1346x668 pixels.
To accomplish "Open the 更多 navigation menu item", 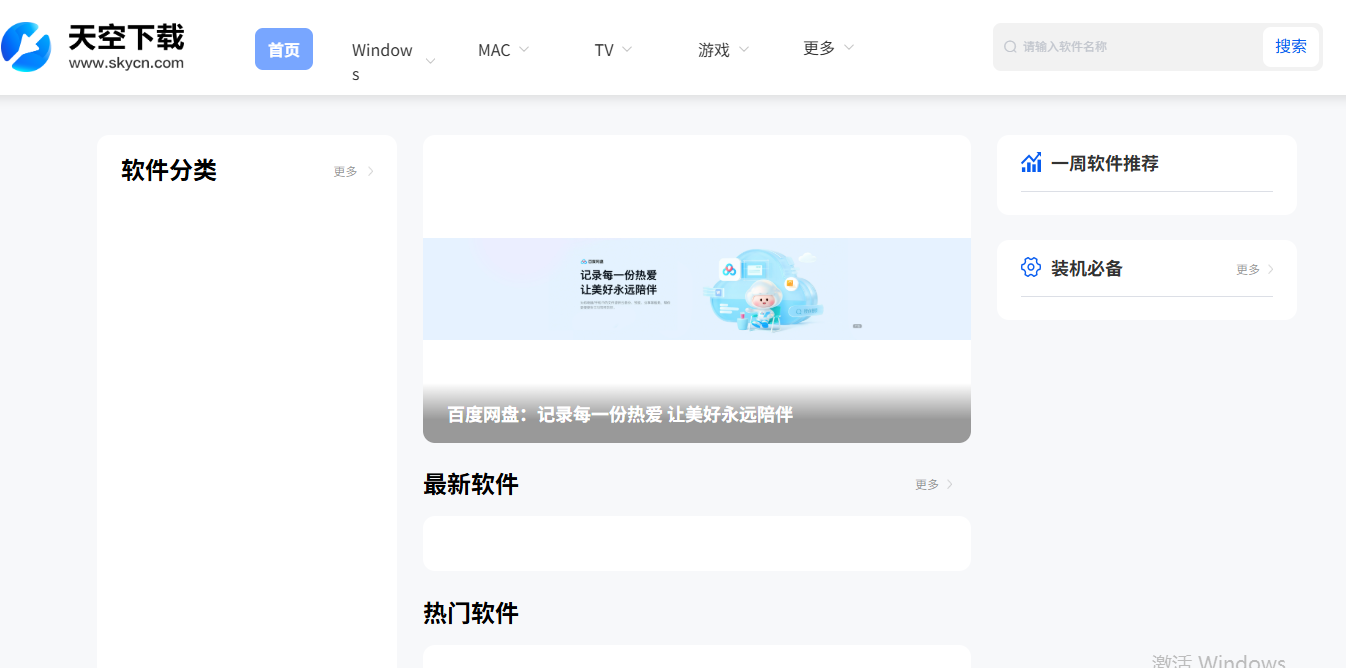I will click(819, 48).
